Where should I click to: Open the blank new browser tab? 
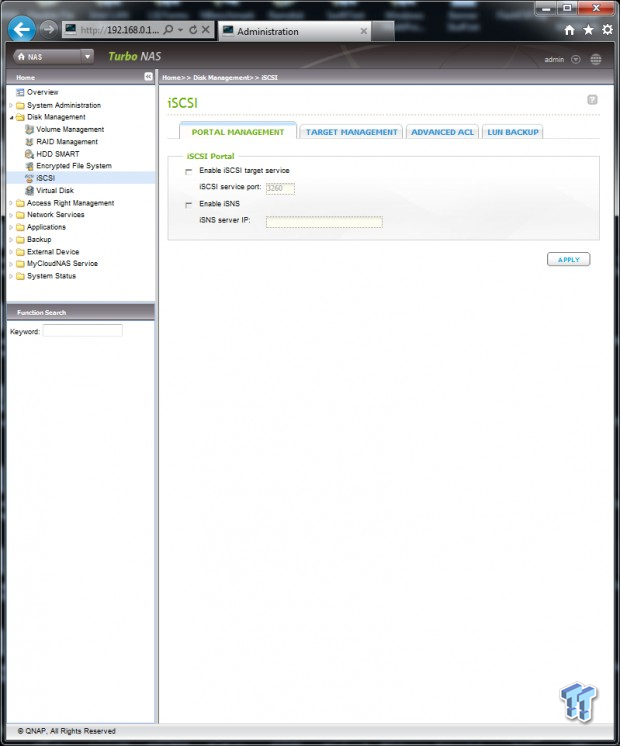tap(383, 31)
